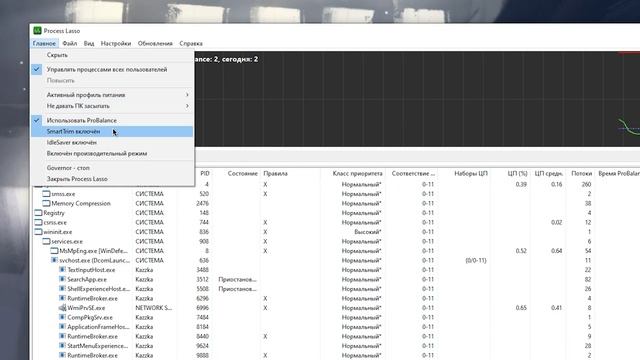Image resolution: width=640 pixels, height=360 pixels.
Task: Sort by Наборы ЦП column header
Action: tap(471, 173)
